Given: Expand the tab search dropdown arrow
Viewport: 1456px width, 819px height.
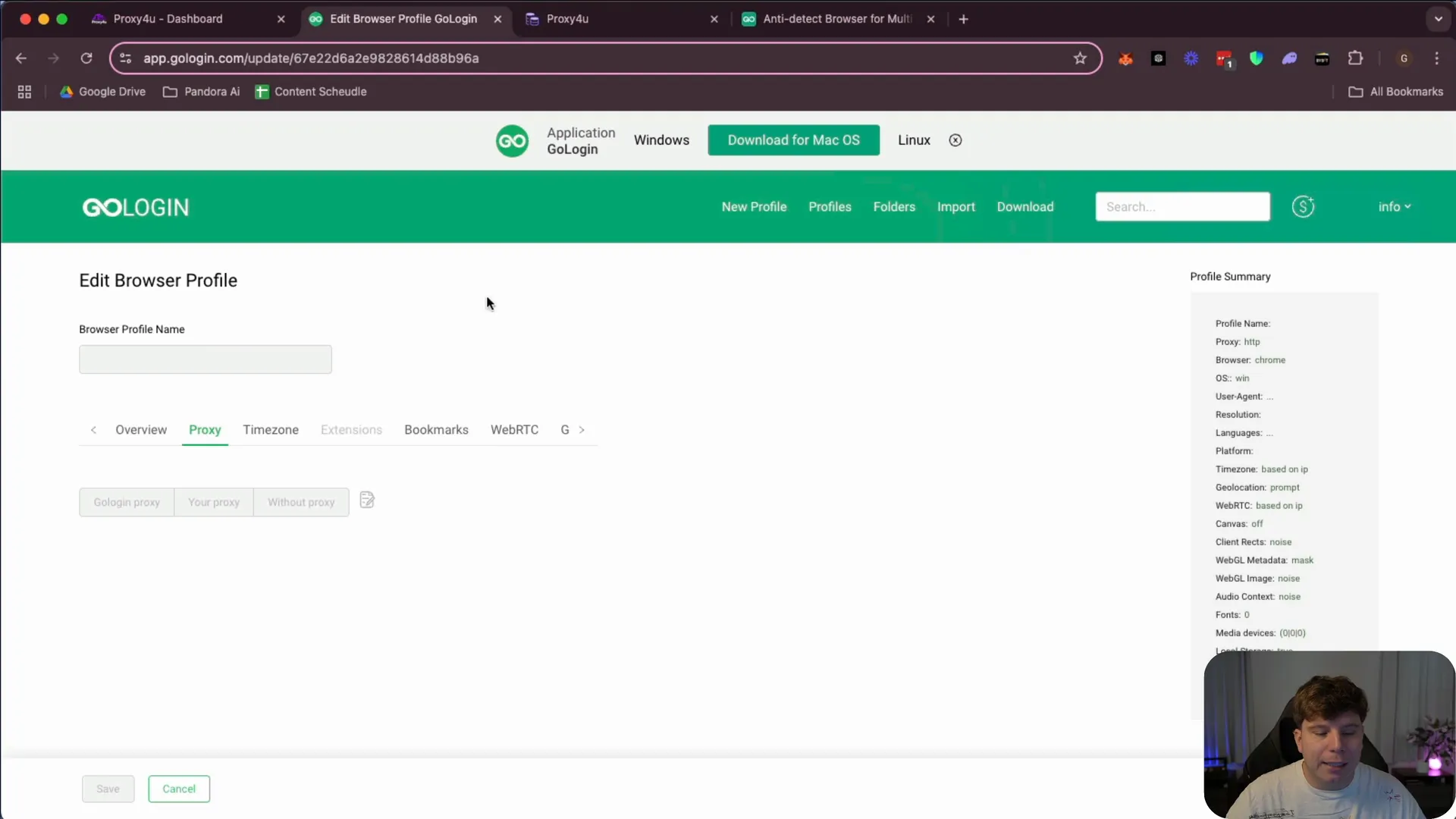Looking at the screenshot, I should click(1438, 19).
